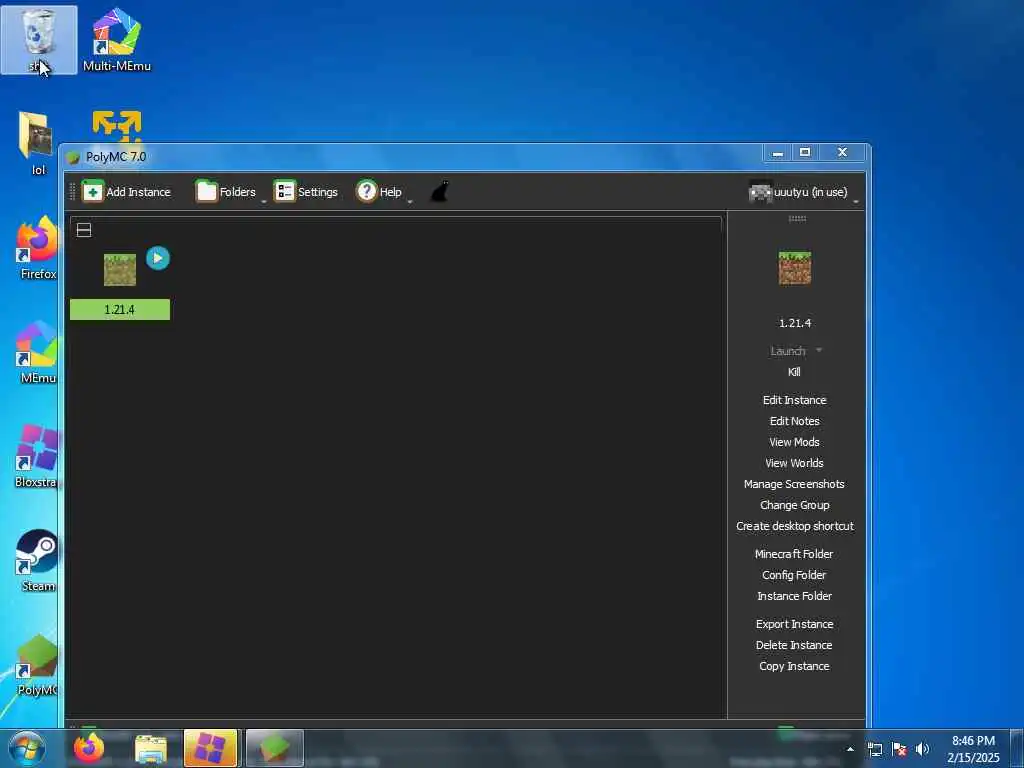The width and height of the screenshot is (1024, 768).
Task: Open Manage Screenshots
Action: tap(795, 484)
